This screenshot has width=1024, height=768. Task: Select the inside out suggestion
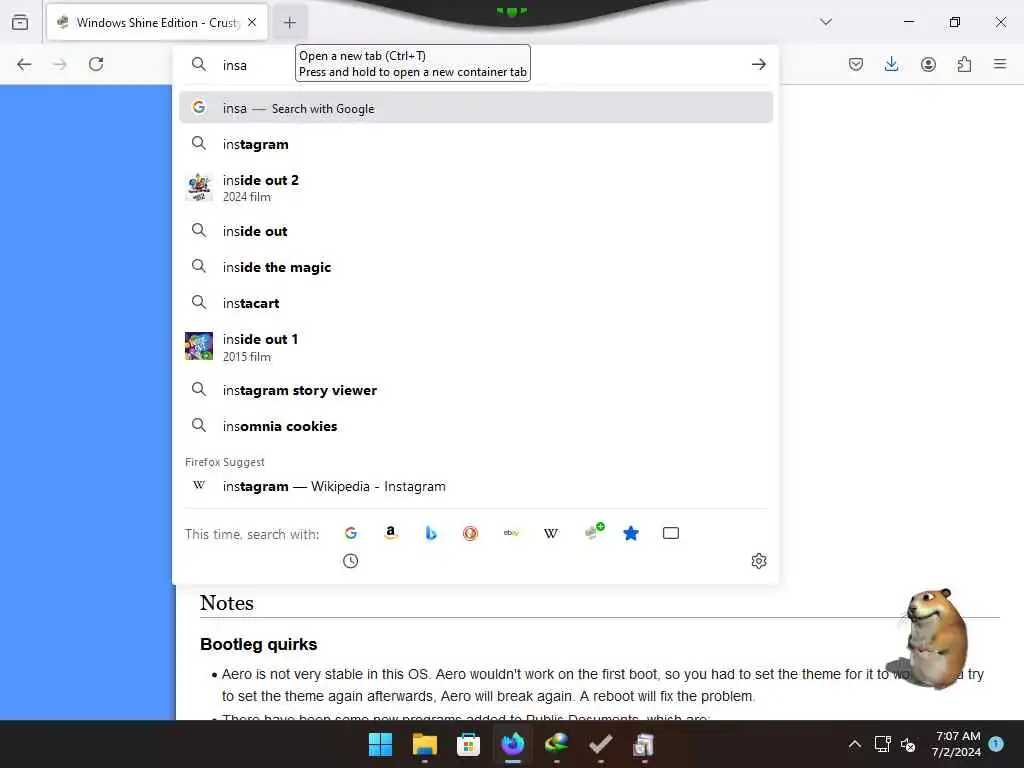(475, 231)
